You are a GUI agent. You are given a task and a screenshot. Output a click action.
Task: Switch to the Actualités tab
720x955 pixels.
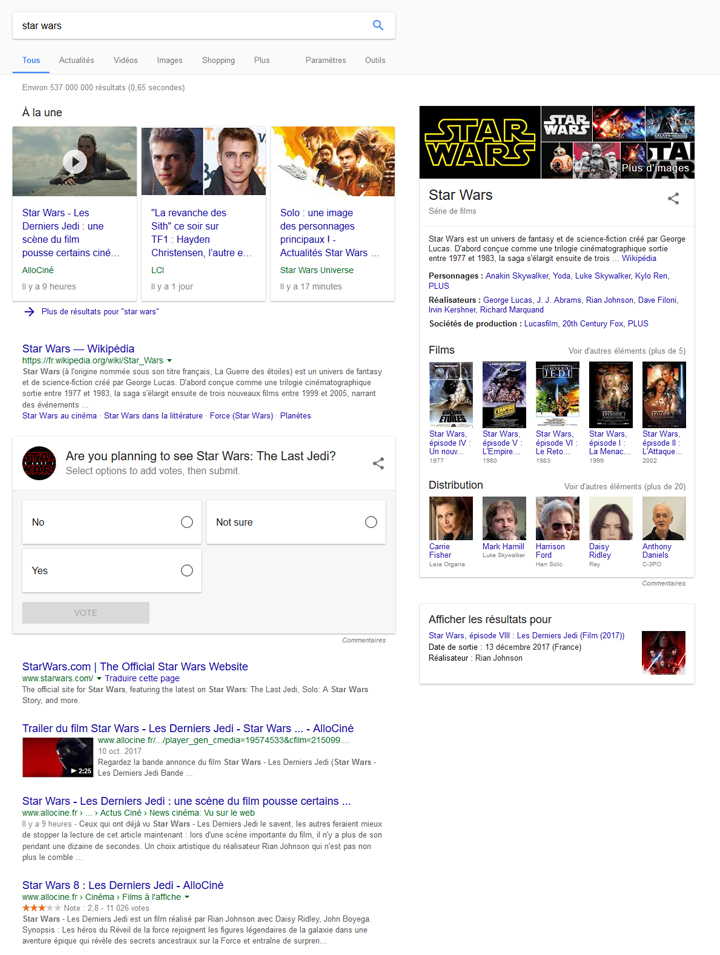(76, 60)
